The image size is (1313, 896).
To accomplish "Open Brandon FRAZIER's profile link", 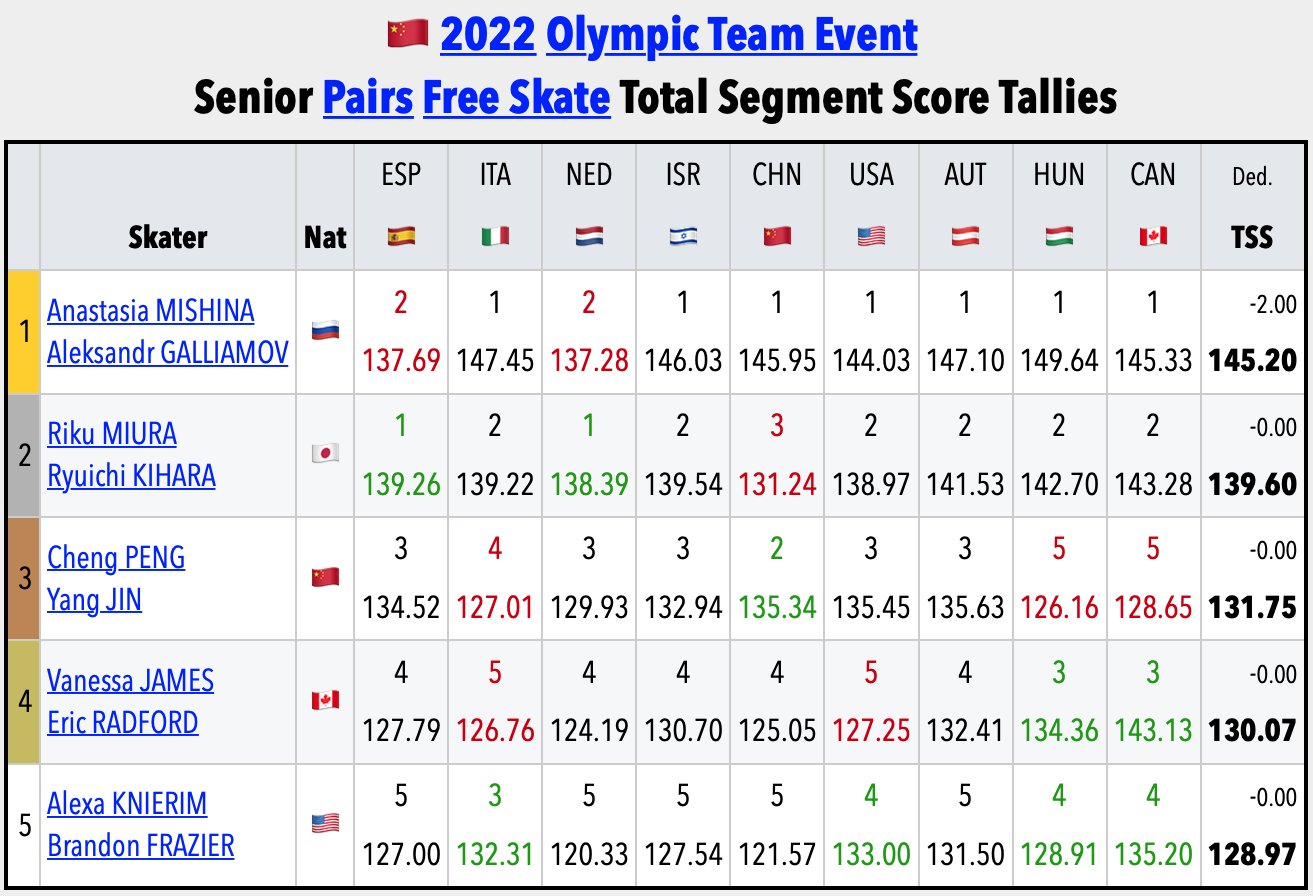I will (140, 846).
